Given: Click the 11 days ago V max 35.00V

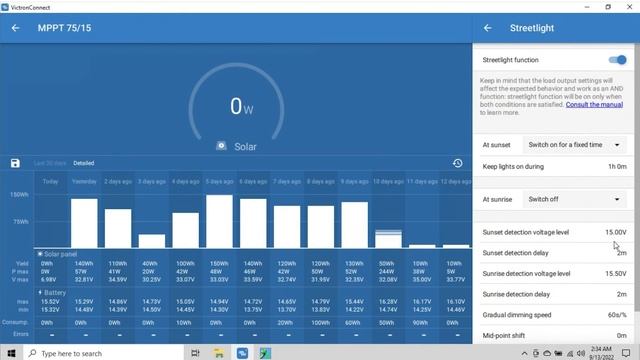Looking at the screenshot, I should (x=422, y=280).
